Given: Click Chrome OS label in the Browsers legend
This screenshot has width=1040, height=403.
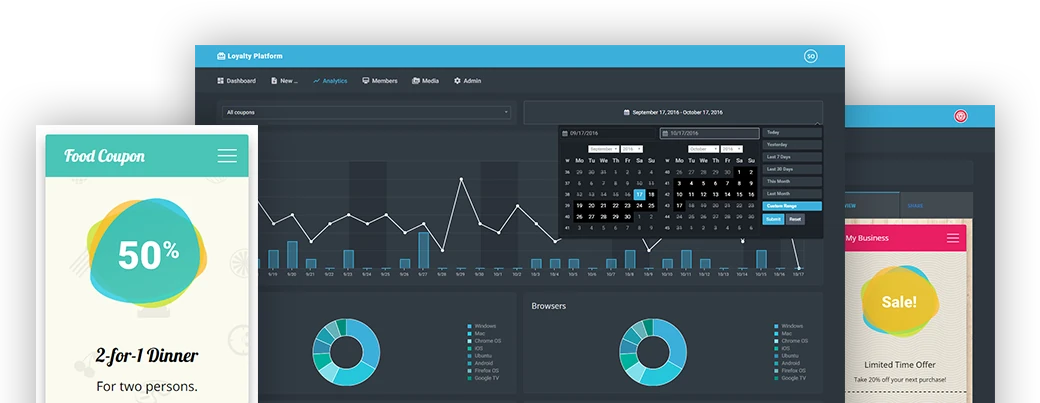Looking at the screenshot, I should (794, 341).
